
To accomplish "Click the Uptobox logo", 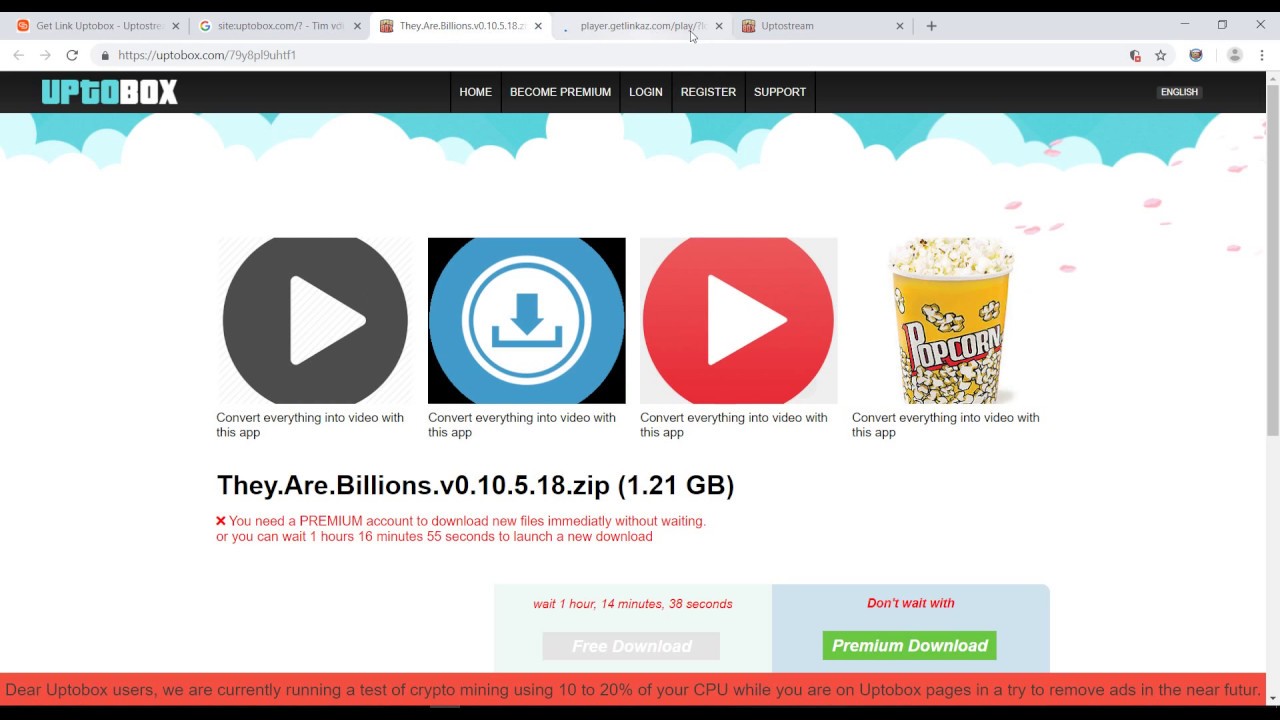I will pyautogui.click(x=109, y=92).
